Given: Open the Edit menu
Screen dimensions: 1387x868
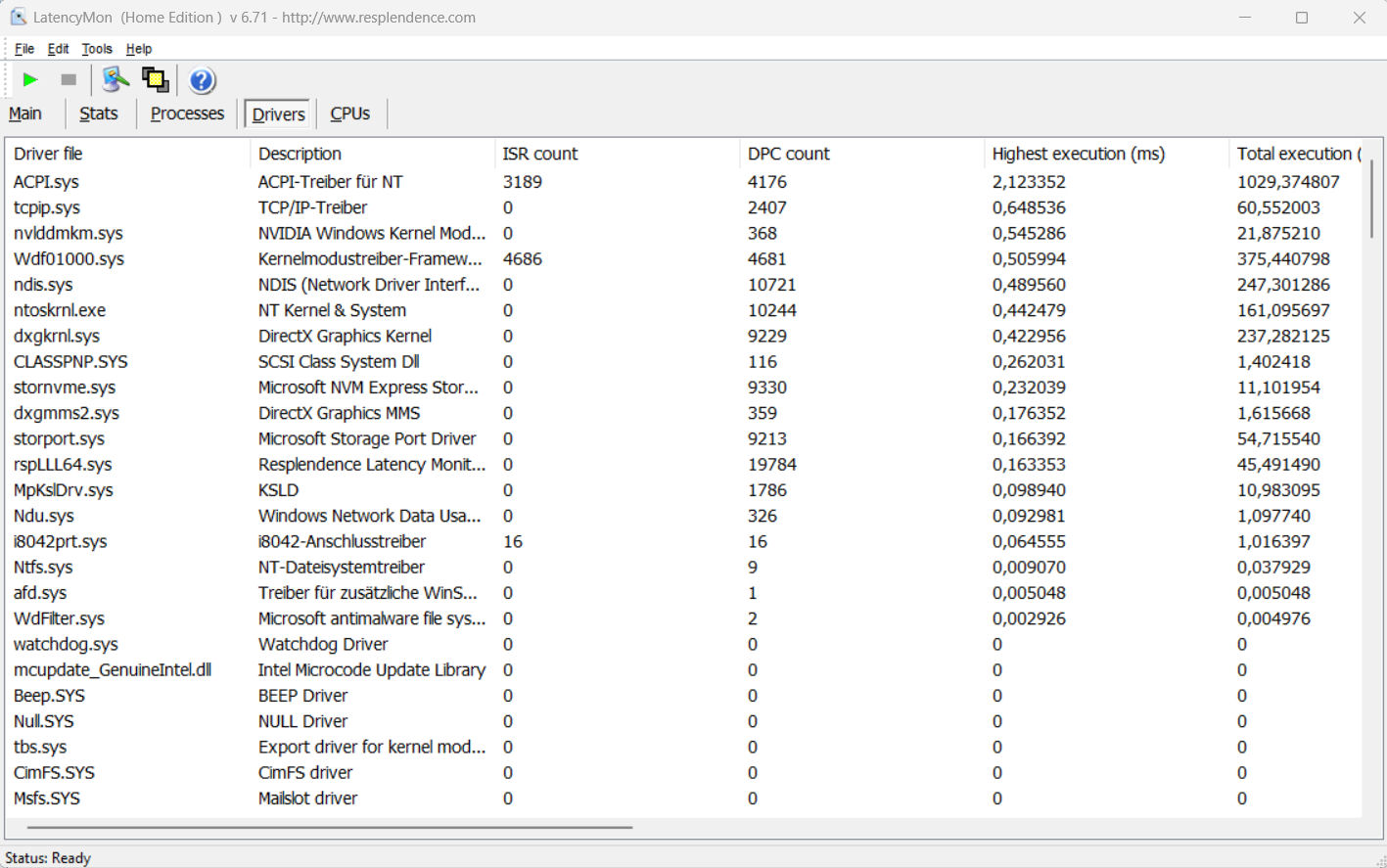Looking at the screenshot, I should pyautogui.click(x=58, y=49).
